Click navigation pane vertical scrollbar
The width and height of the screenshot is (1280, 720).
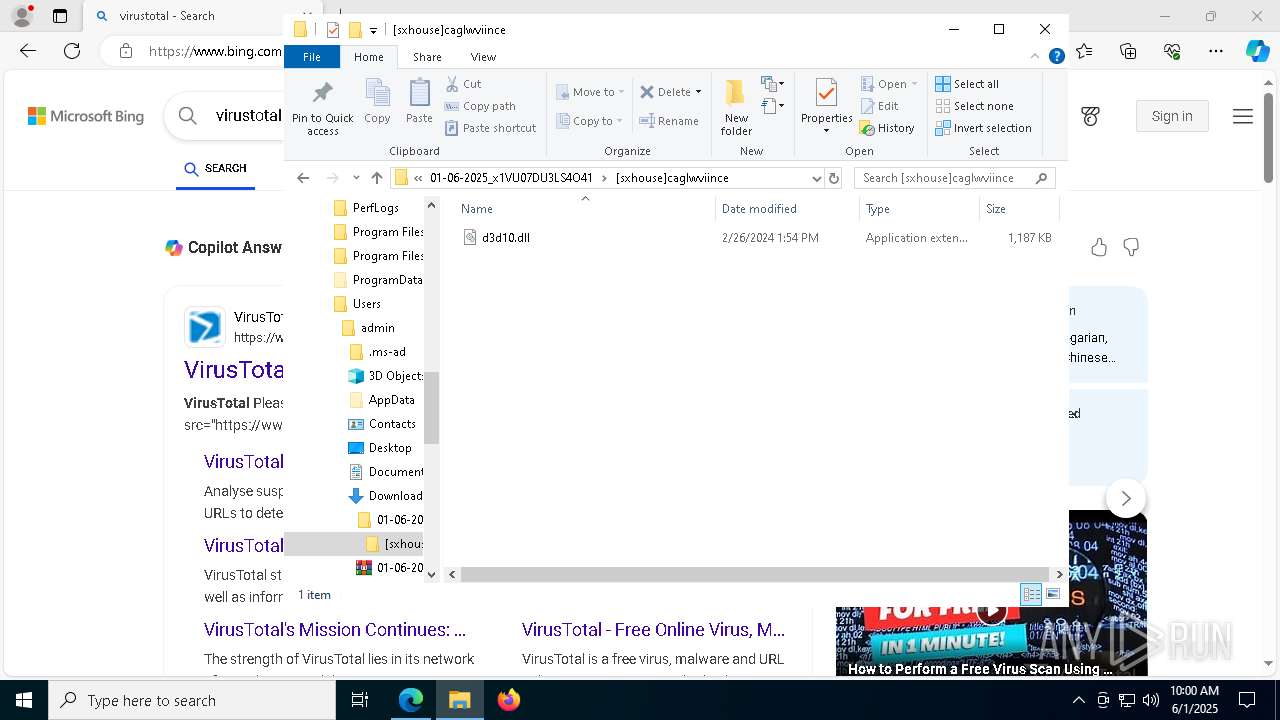click(x=432, y=408)
